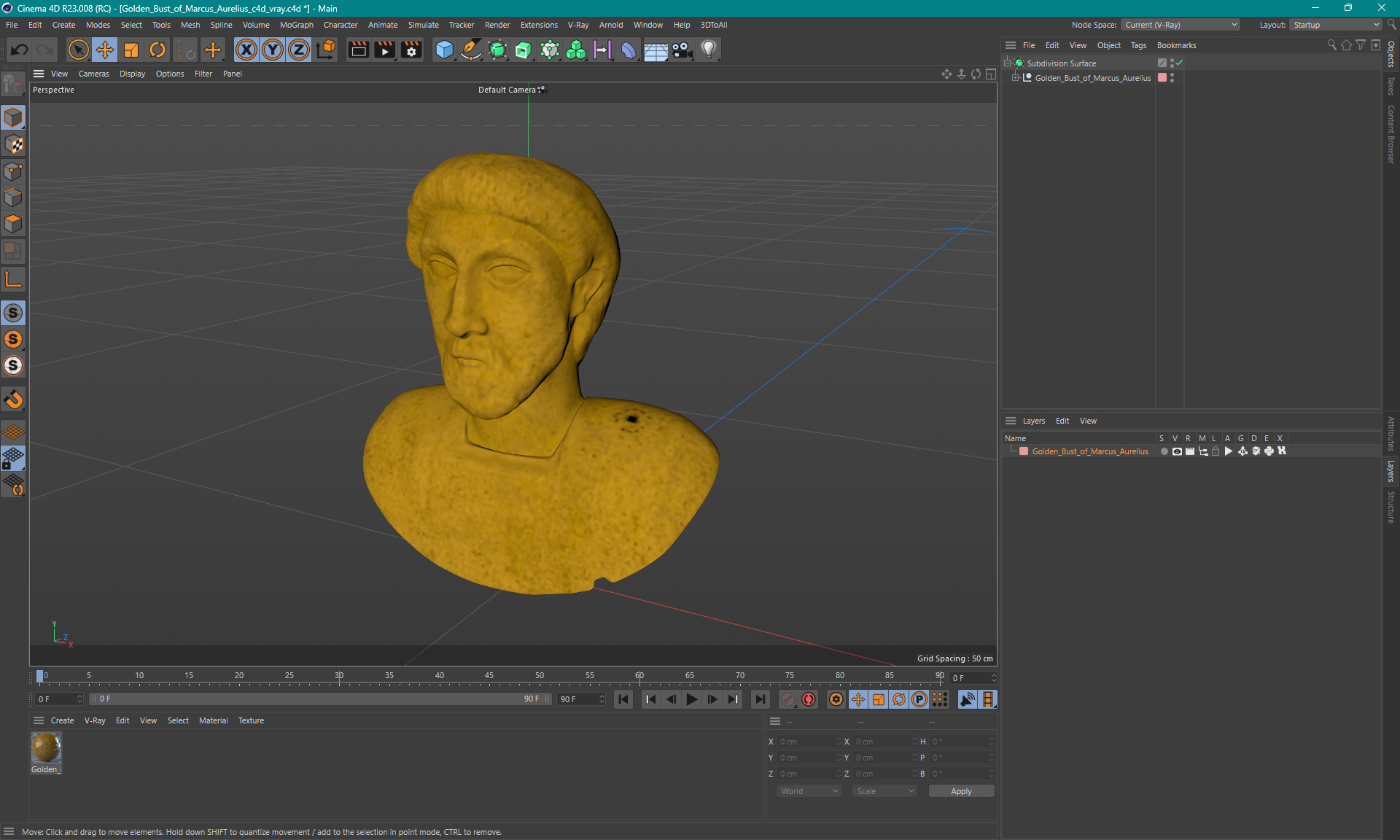Open the viewport hamburger menu

coord(39,74)
